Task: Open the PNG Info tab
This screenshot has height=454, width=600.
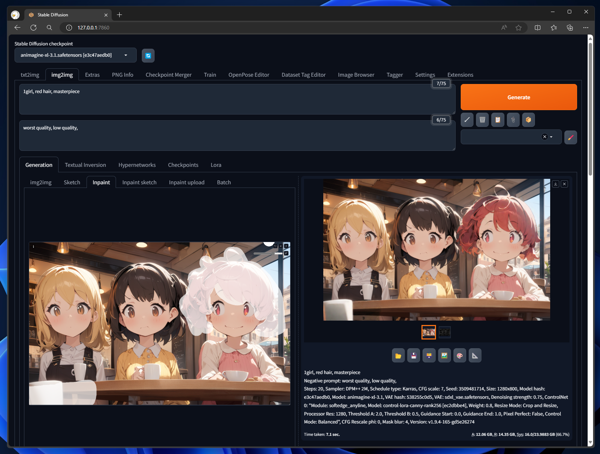Action: 122,75
